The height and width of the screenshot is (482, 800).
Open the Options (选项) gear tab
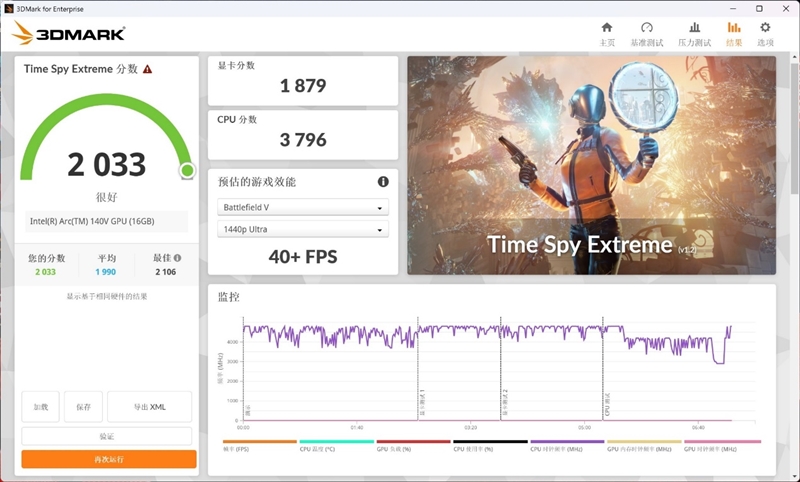(765, 33)
